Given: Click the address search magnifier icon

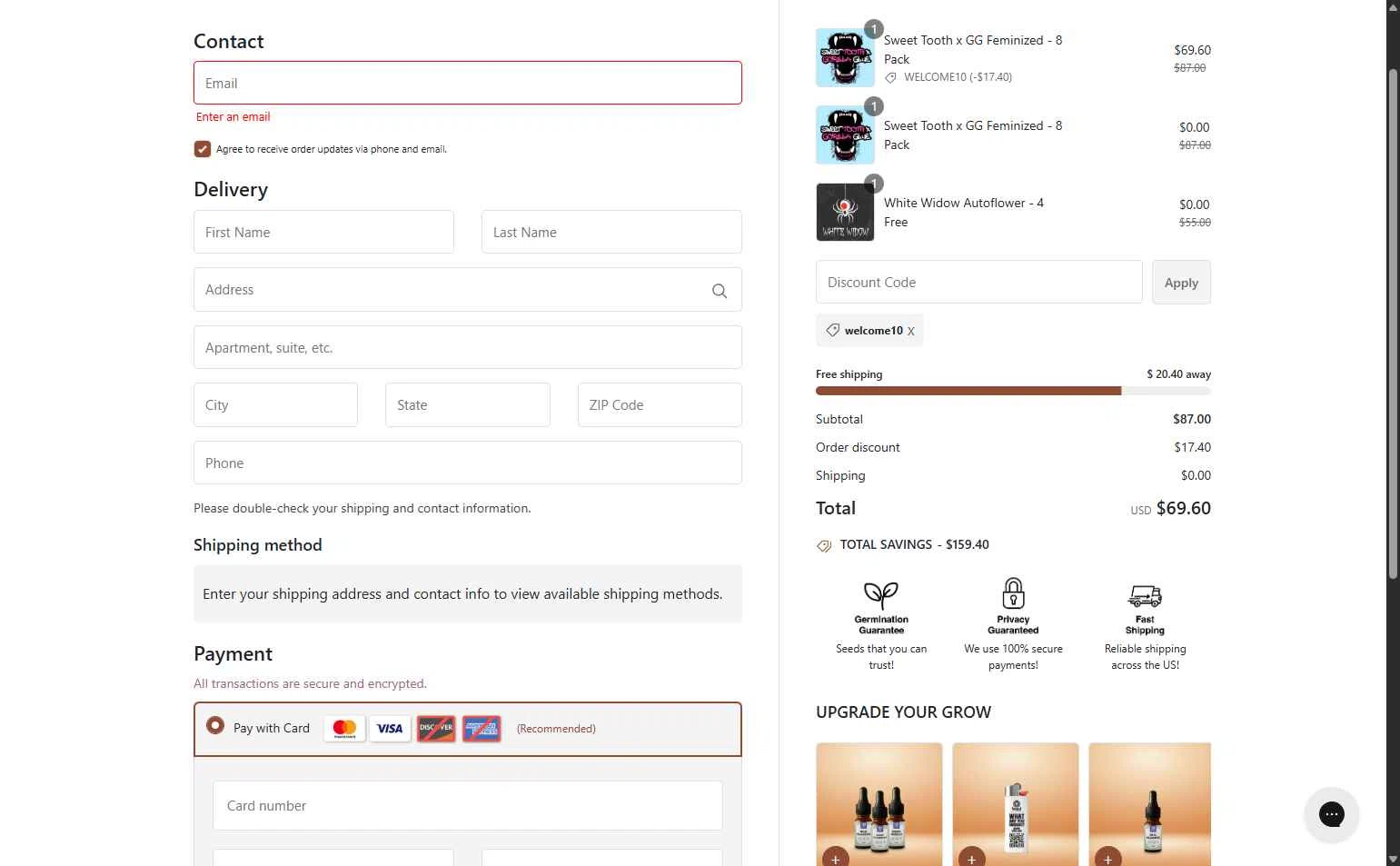Looking at the screenshot, I should point(720,291).
